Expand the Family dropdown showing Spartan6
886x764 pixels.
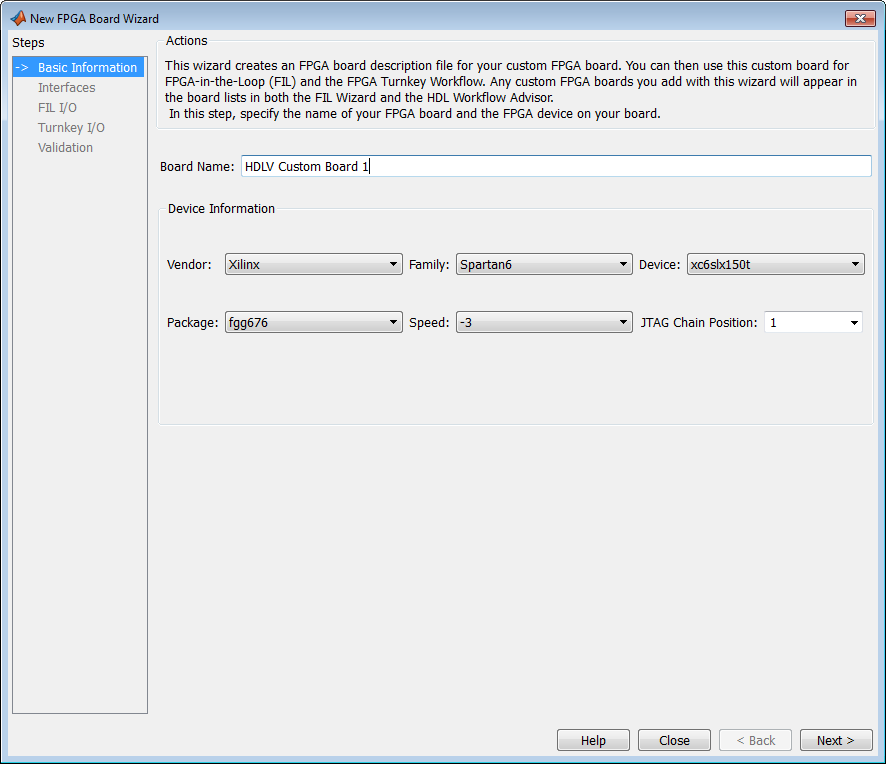point(544,264)
